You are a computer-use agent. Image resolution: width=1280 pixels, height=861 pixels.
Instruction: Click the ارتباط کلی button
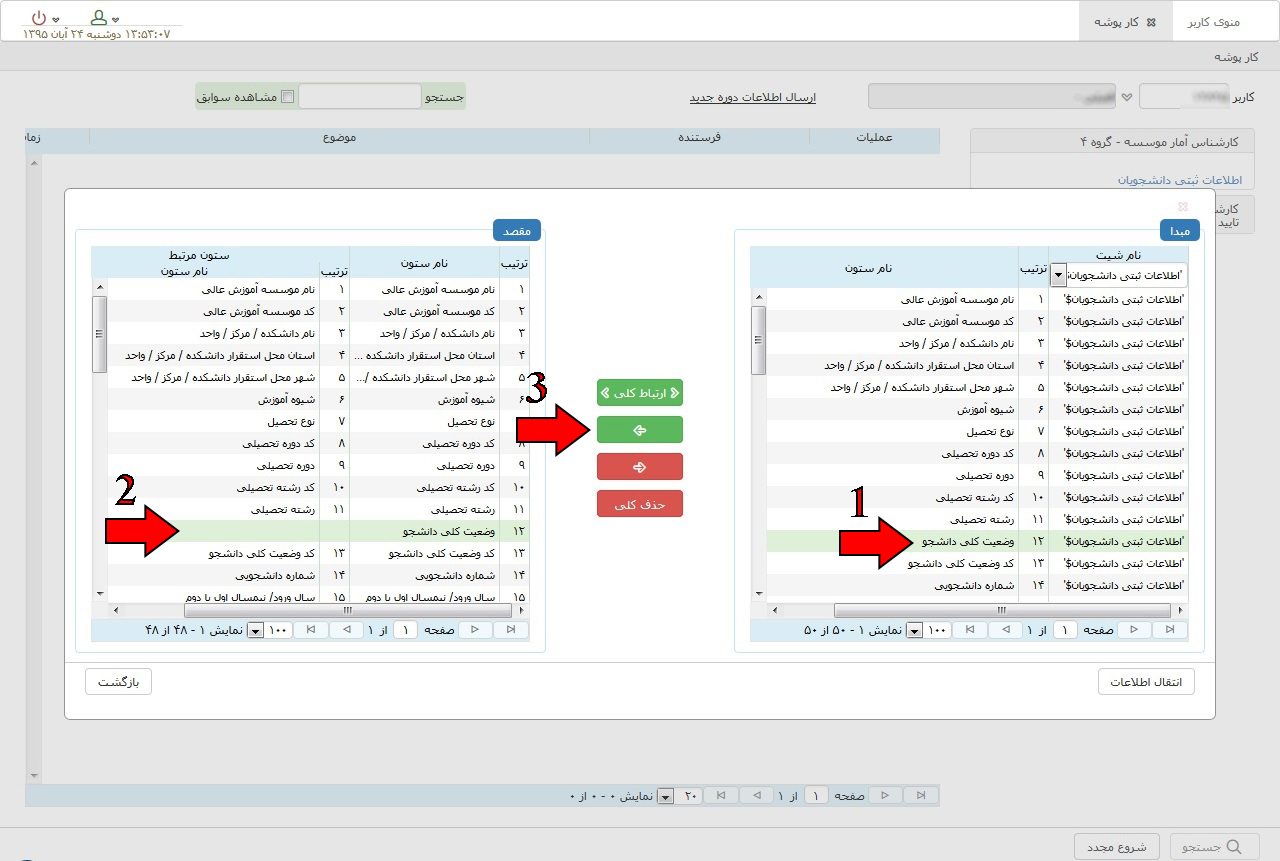[640, 393]
